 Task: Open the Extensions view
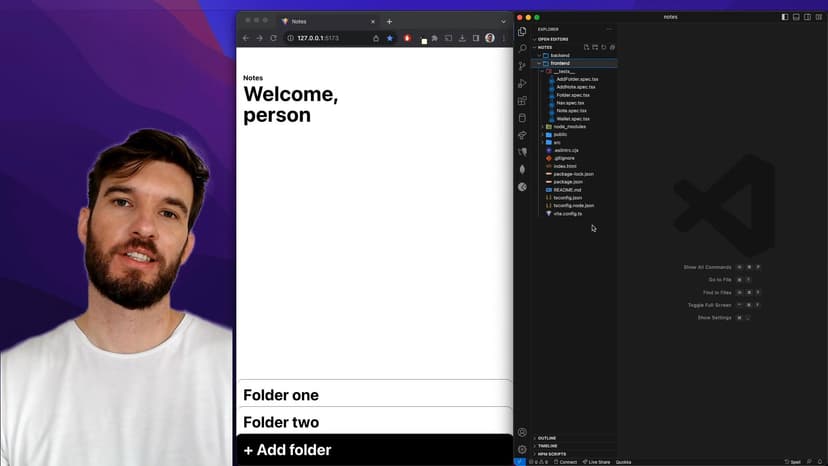tap(522, 101)
